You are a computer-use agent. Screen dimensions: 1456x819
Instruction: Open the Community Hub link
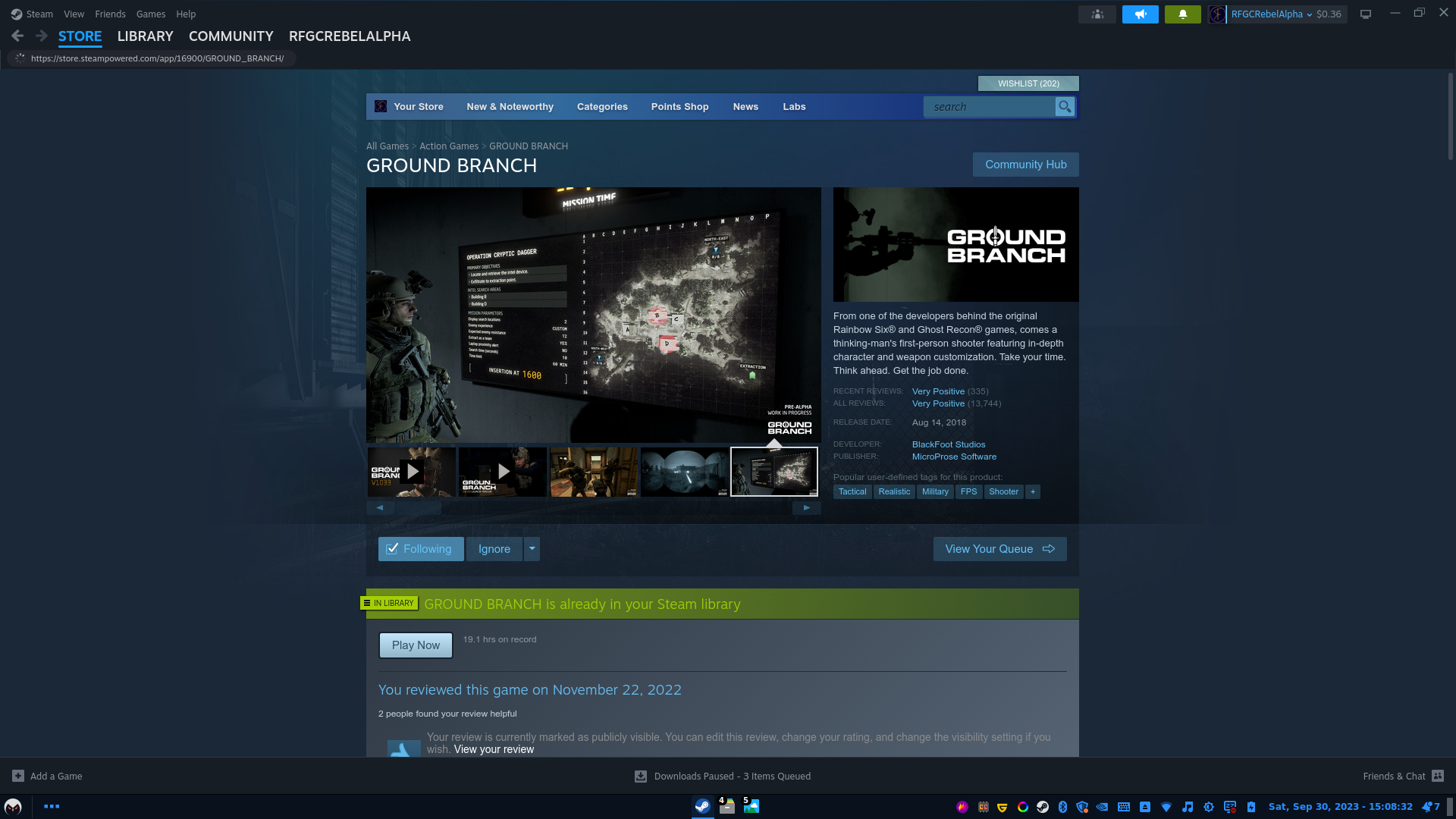click(x=1025, y=165)
